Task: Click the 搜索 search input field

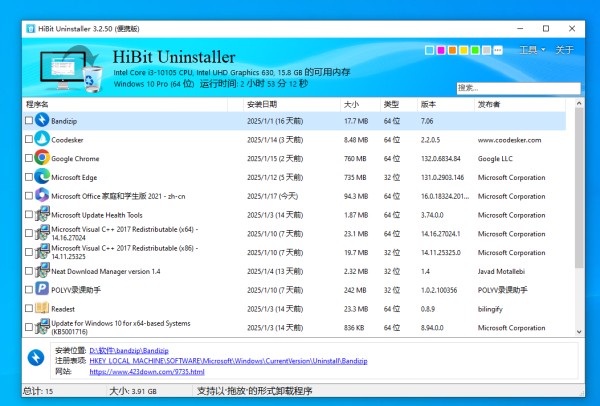Action: click(x=518, y=88)
